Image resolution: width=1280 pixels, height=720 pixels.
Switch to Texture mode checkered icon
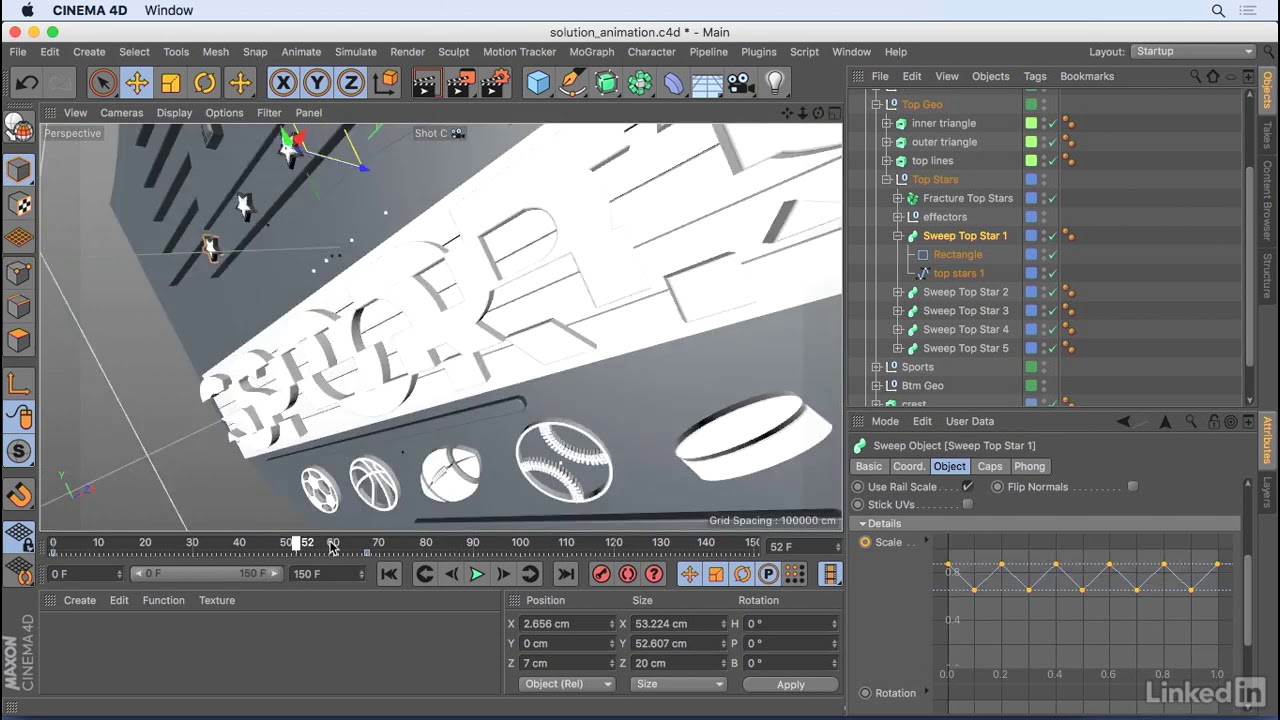(x=19, y=204)
